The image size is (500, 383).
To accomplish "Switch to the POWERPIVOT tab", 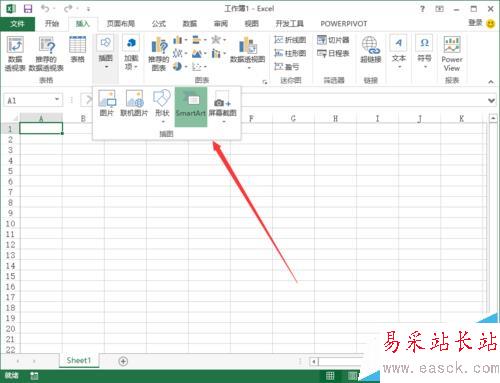I will click(x=344, y=24).
